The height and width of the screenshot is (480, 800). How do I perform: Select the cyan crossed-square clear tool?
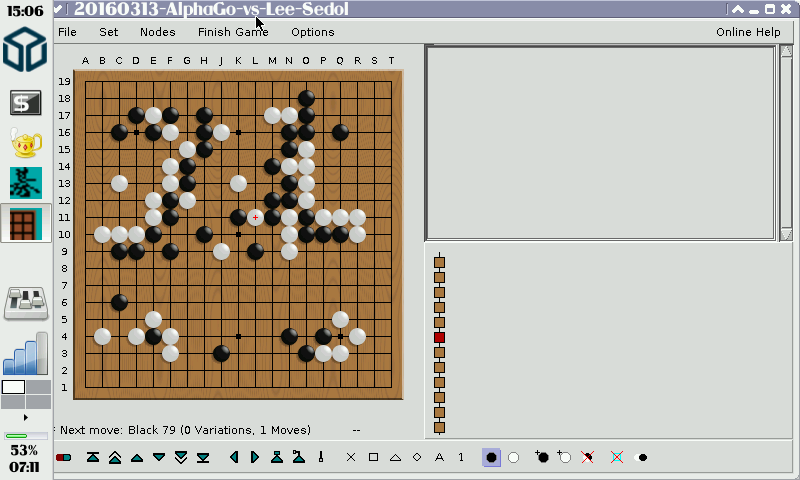click(x=617, y=457)
